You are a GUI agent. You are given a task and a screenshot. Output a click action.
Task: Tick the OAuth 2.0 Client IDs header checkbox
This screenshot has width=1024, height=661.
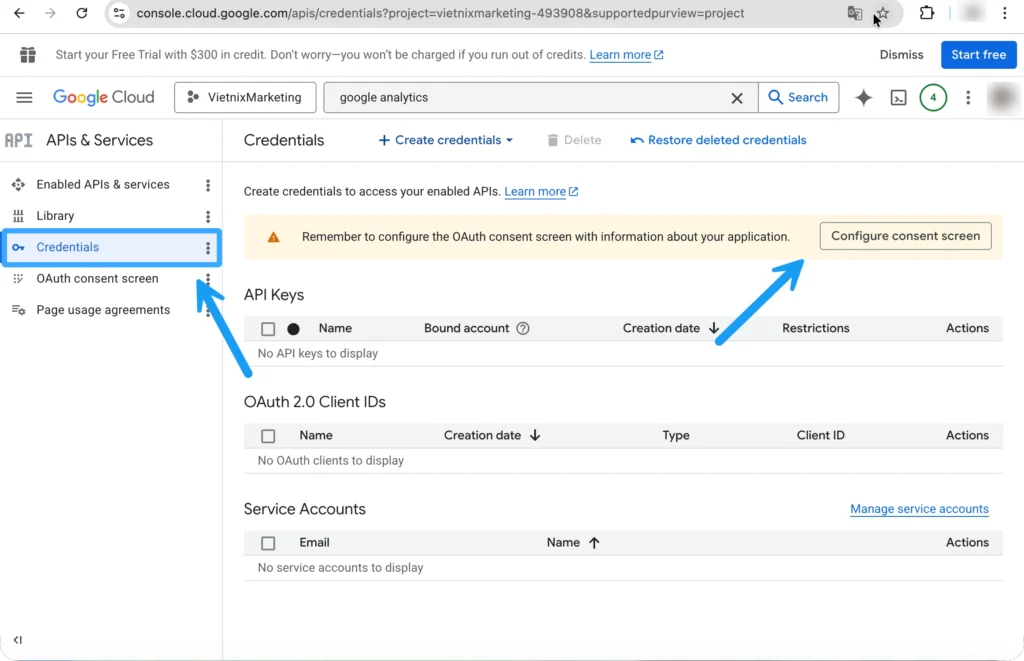tap(268, 436)
